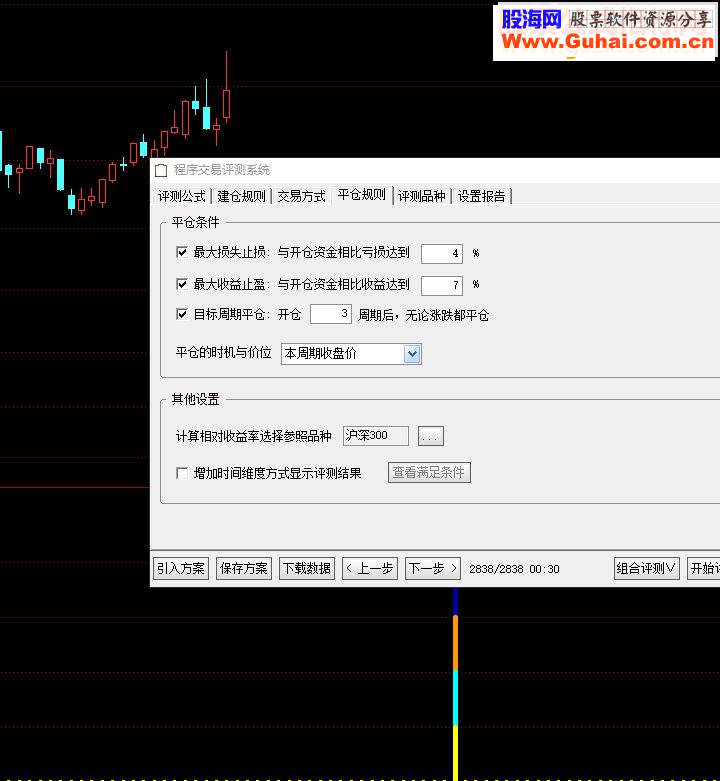Click the tallest red candlestick in chart
Screen dimensions: 720x781
pos(227,87)
